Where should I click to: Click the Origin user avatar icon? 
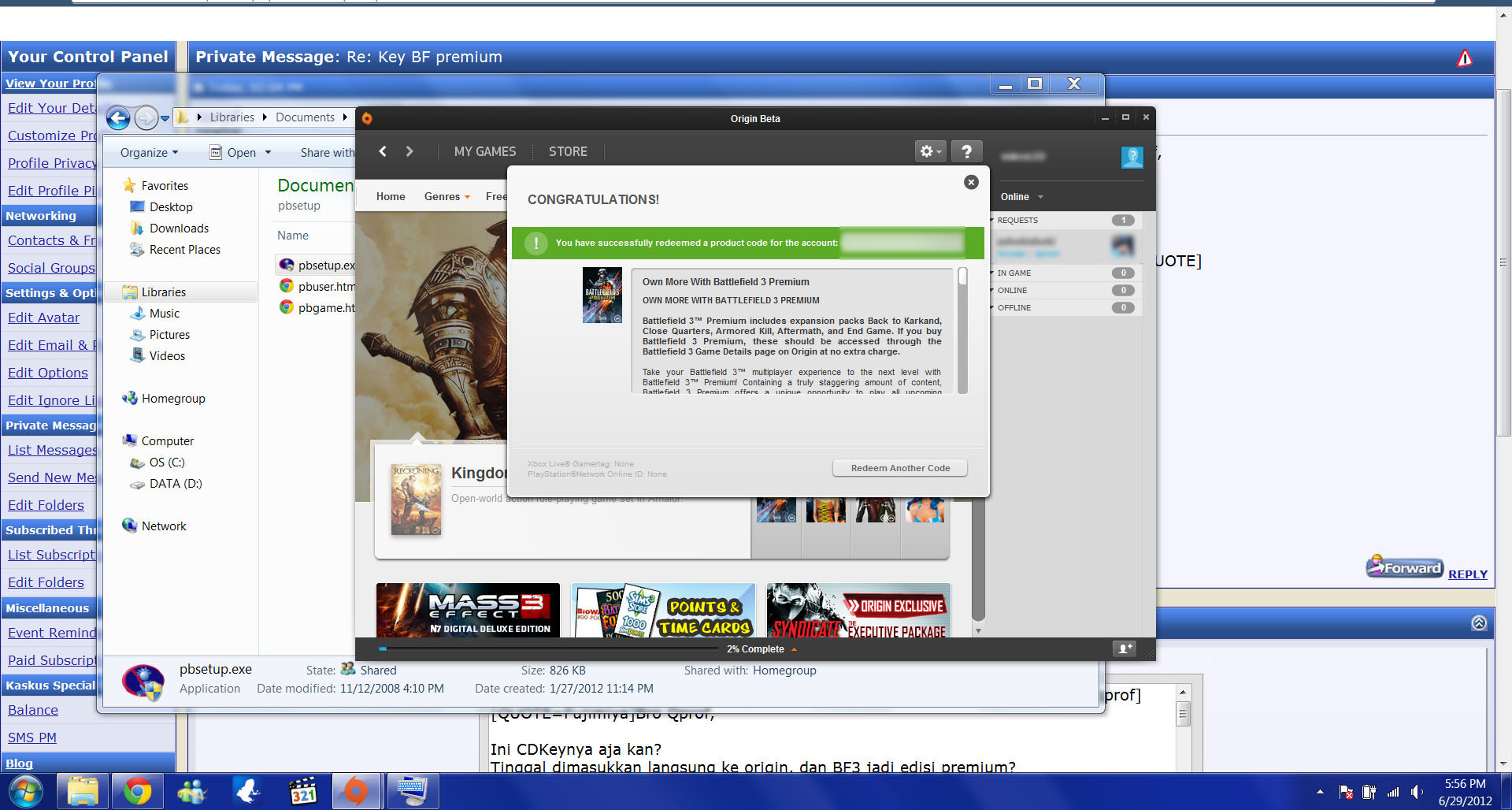(1132, 157)
